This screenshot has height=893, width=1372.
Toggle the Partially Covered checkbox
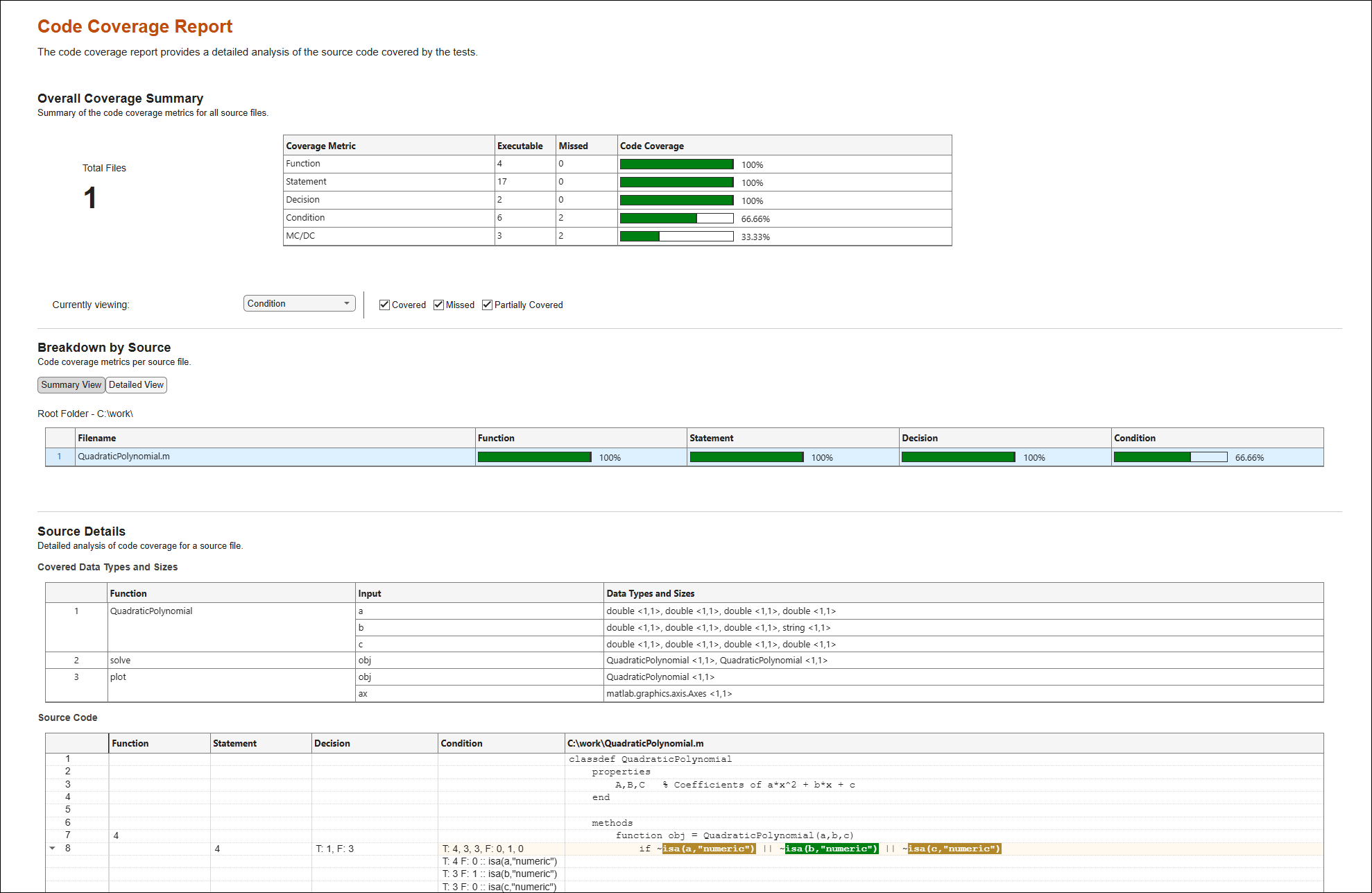(x=487, y=305)
